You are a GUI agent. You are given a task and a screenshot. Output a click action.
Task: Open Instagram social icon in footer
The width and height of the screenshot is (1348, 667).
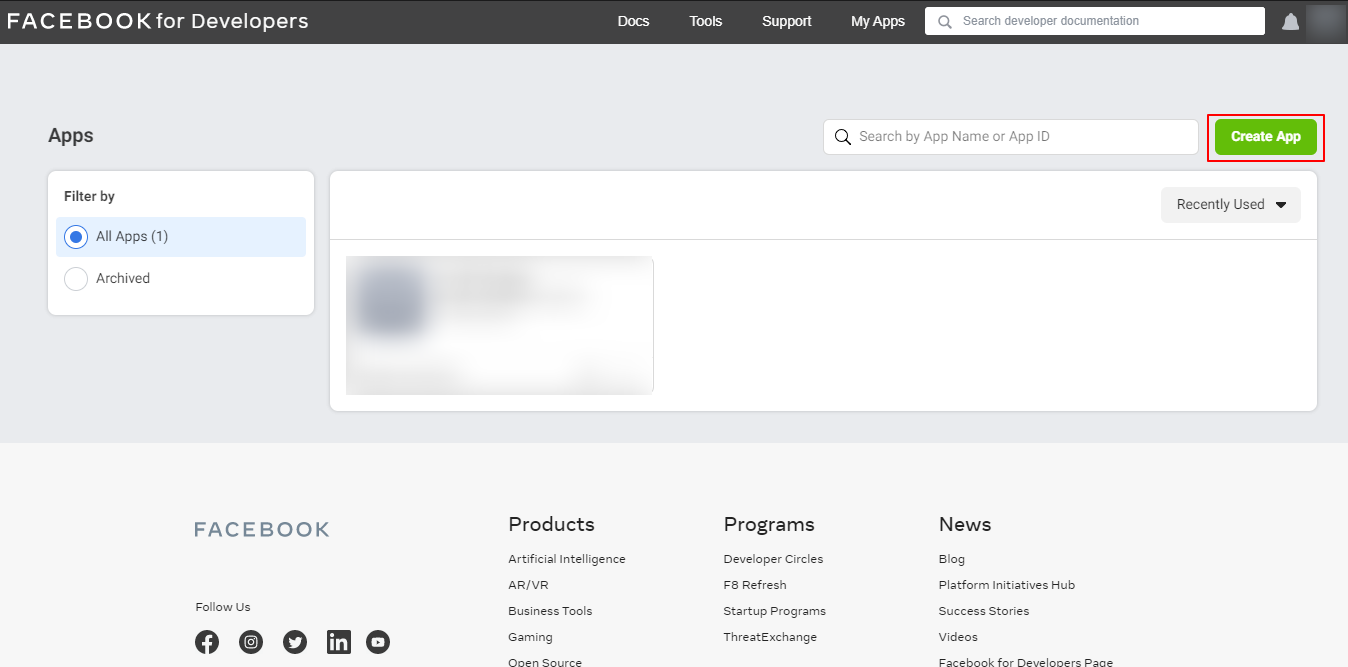[251, 642]
